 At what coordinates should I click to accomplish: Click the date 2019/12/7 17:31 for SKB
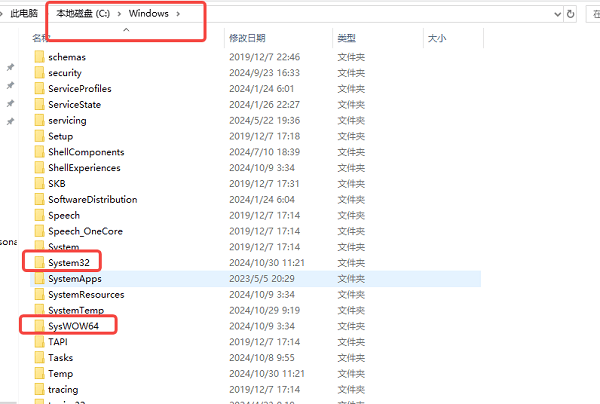tap(264, 184)
